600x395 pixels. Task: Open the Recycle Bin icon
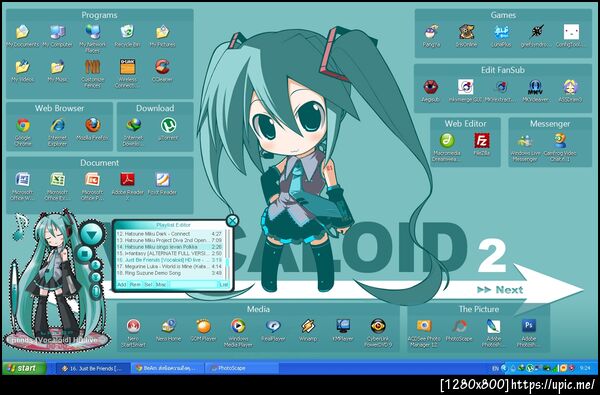pyautogui.click(x=127, y=32)
